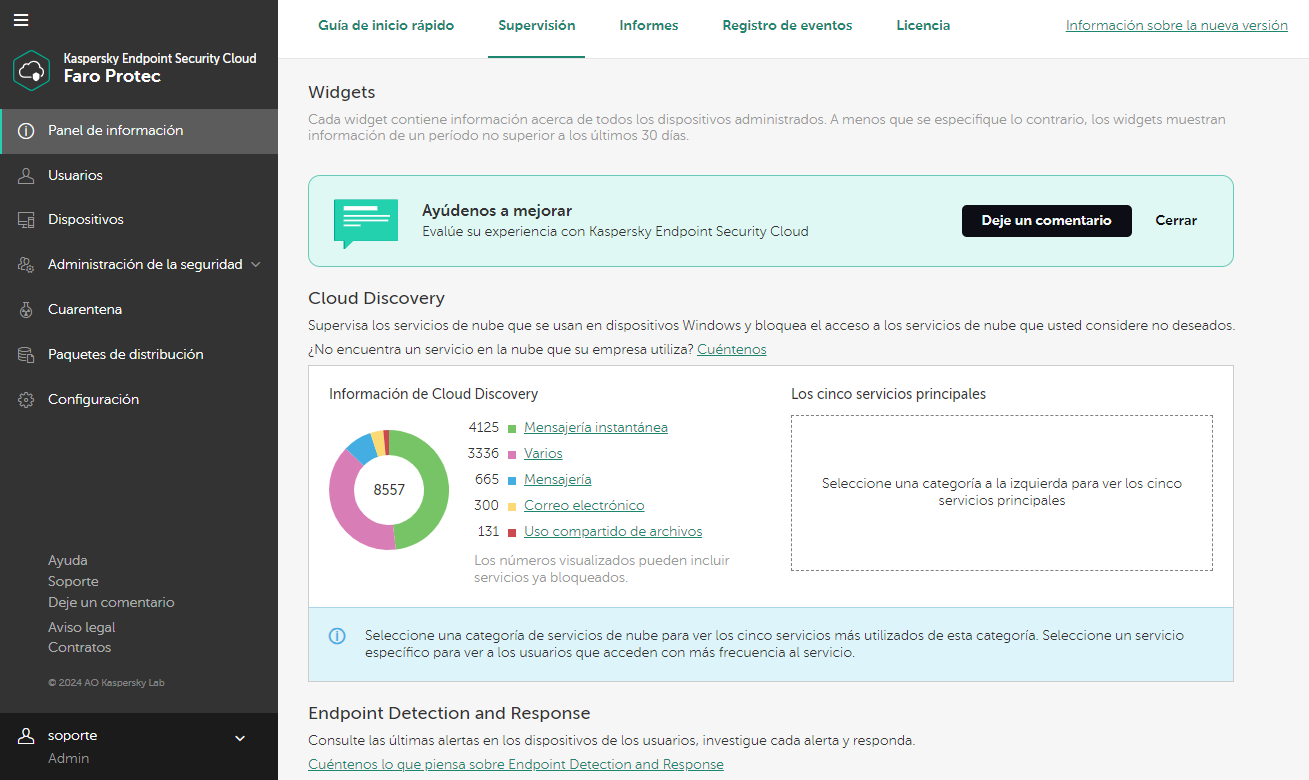Open the Soporte link in sidebar
1309x780 pixels.
(x=73, y=582)
